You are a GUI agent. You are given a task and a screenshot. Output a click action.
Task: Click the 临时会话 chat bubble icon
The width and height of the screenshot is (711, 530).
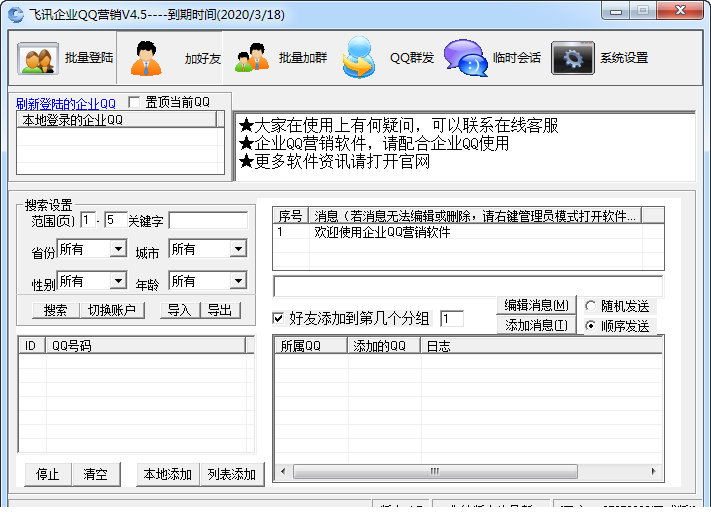coord(466,58)
